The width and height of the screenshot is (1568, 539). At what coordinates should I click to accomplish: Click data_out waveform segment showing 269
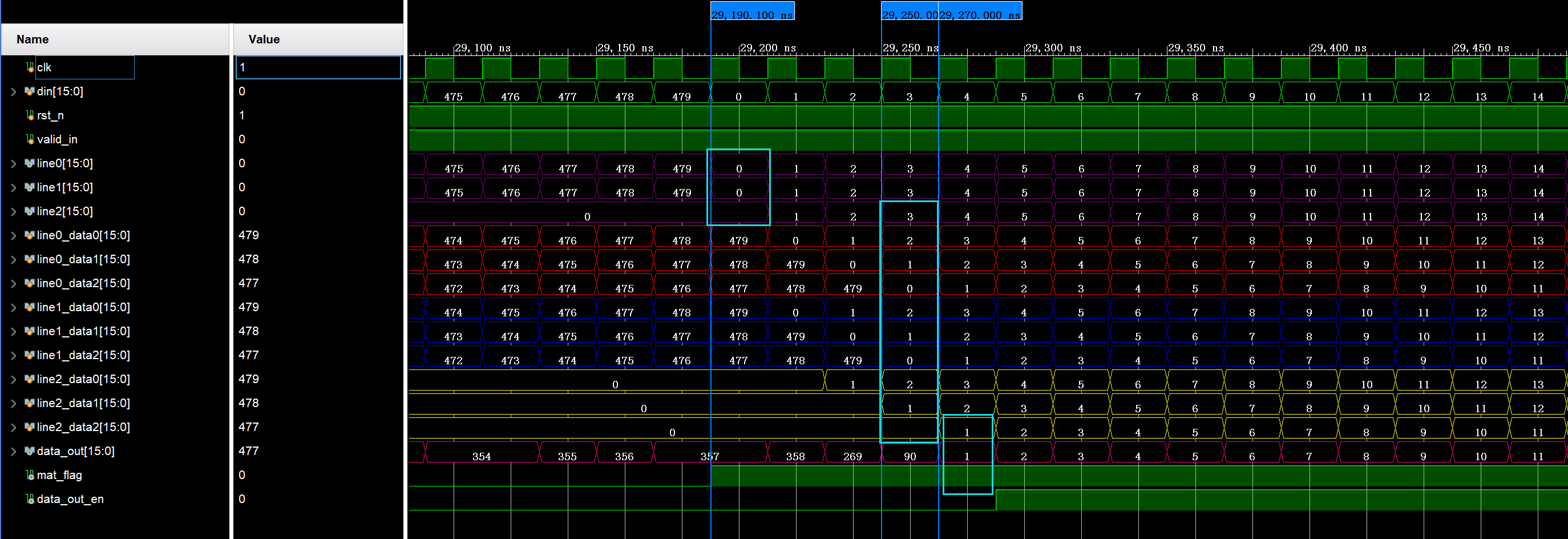pos(853,453)
